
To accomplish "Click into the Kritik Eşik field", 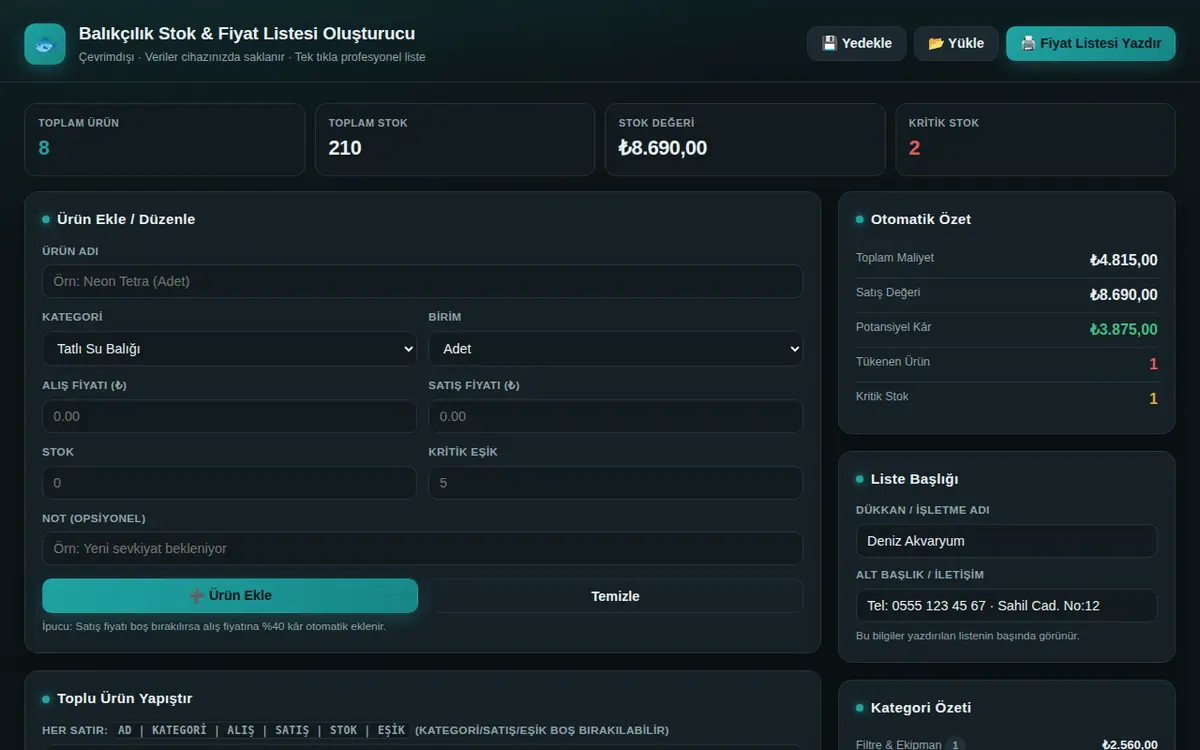I will (616, 483).
